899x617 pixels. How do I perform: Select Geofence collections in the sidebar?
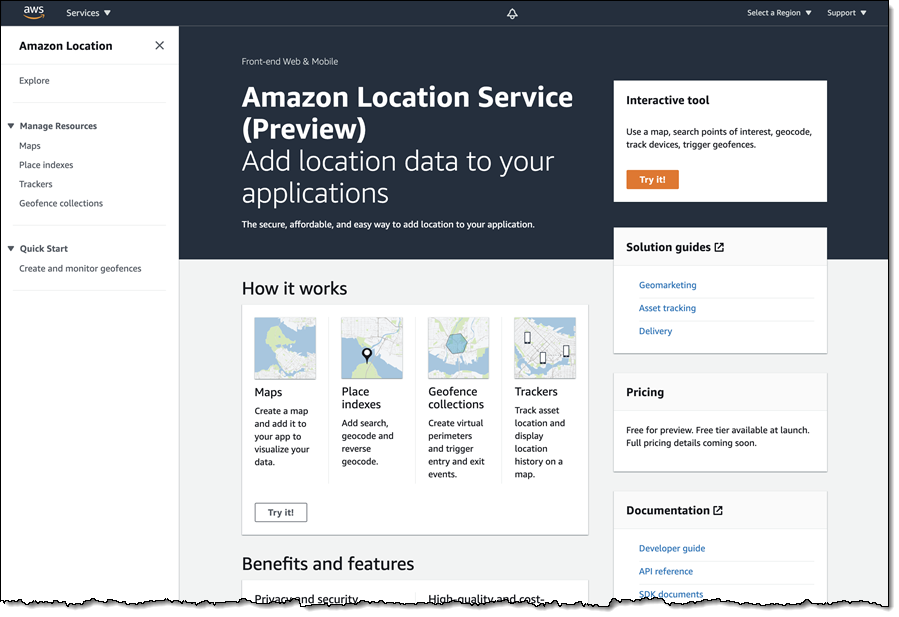tap(61, 203)
